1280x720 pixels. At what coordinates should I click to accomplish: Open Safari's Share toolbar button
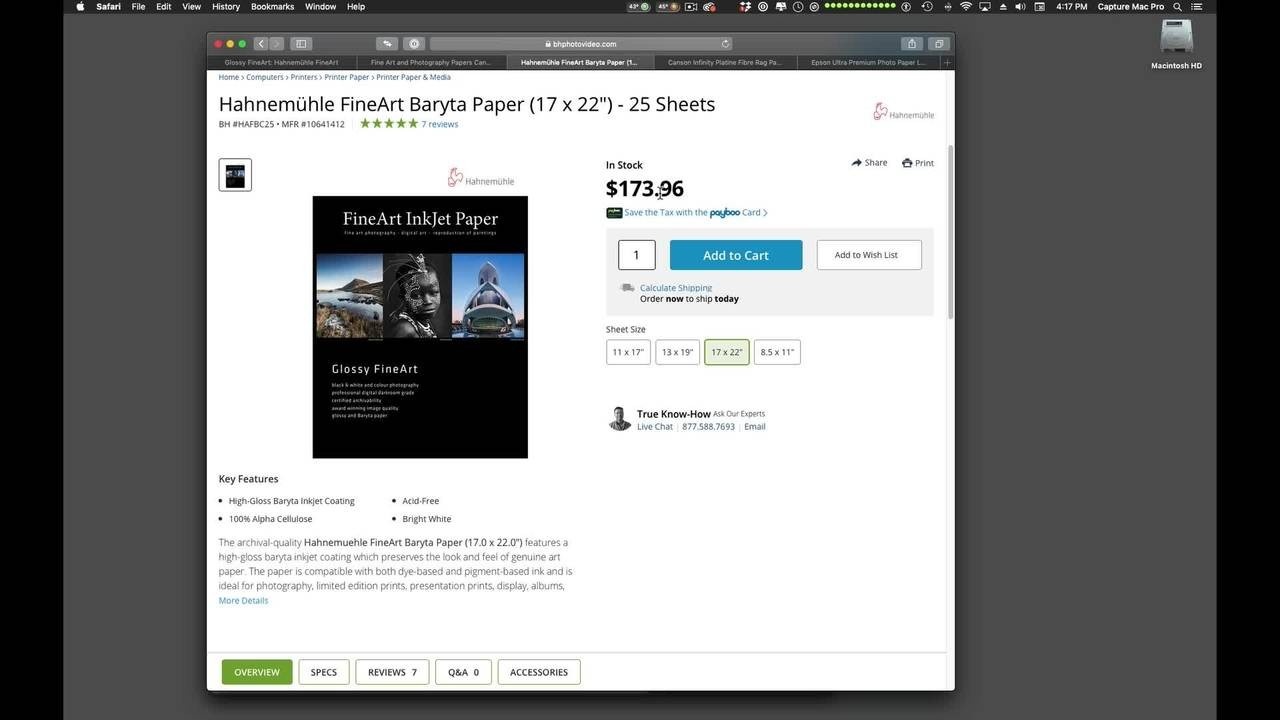912,44
